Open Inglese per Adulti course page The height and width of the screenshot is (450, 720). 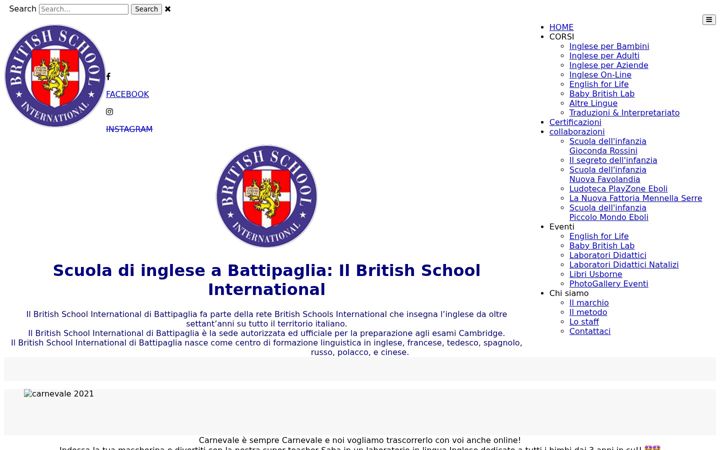tap(604, 56)
